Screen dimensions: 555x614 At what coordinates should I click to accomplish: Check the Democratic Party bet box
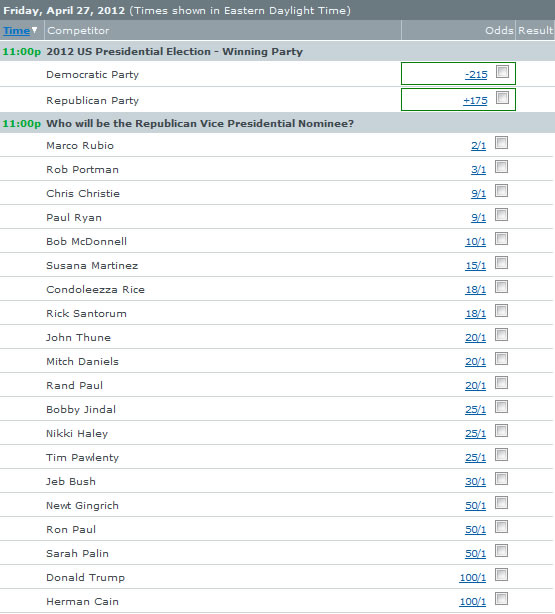502,72
